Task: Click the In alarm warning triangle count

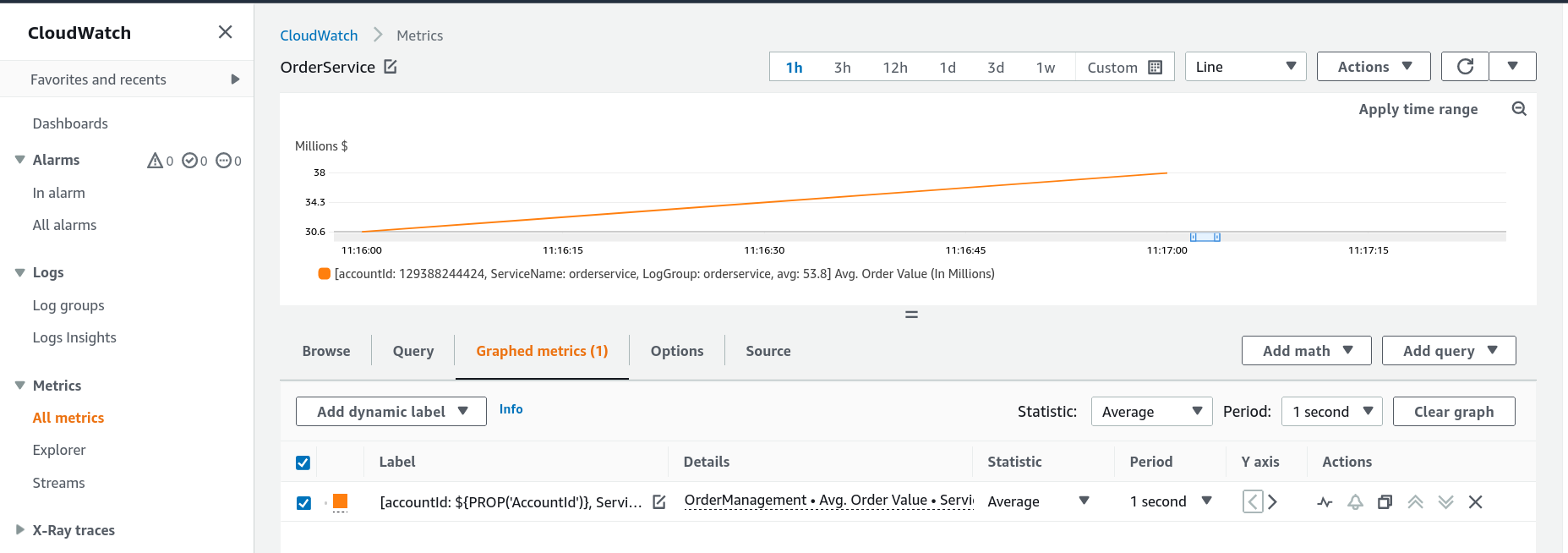Action: 160,161
